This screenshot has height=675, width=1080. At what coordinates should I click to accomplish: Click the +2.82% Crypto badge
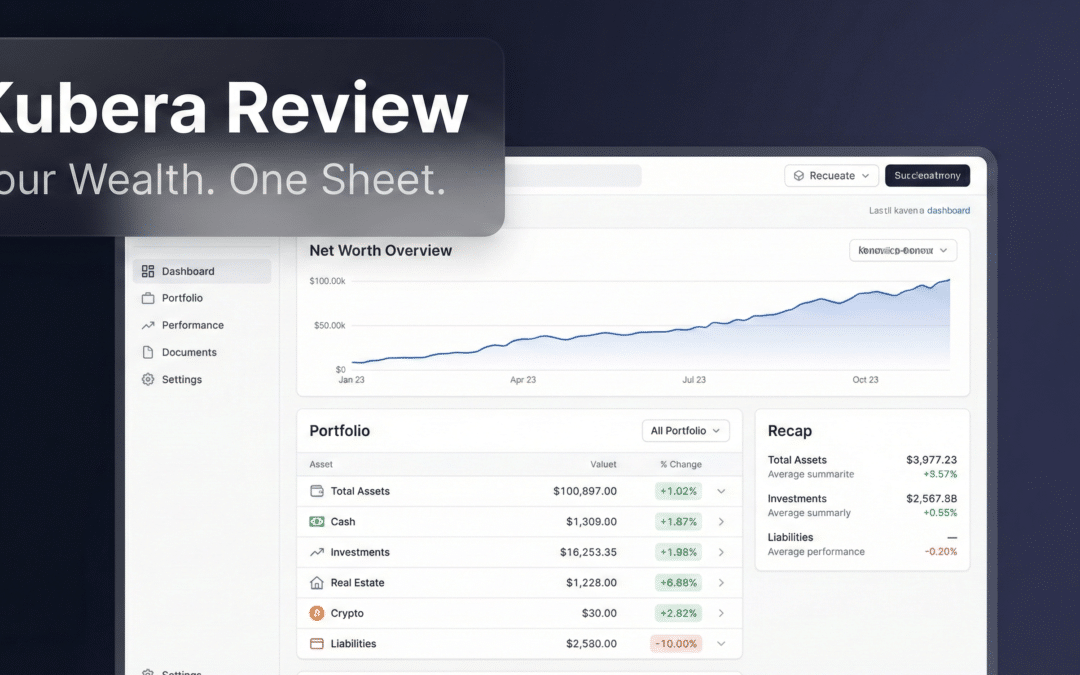[678, 613]
